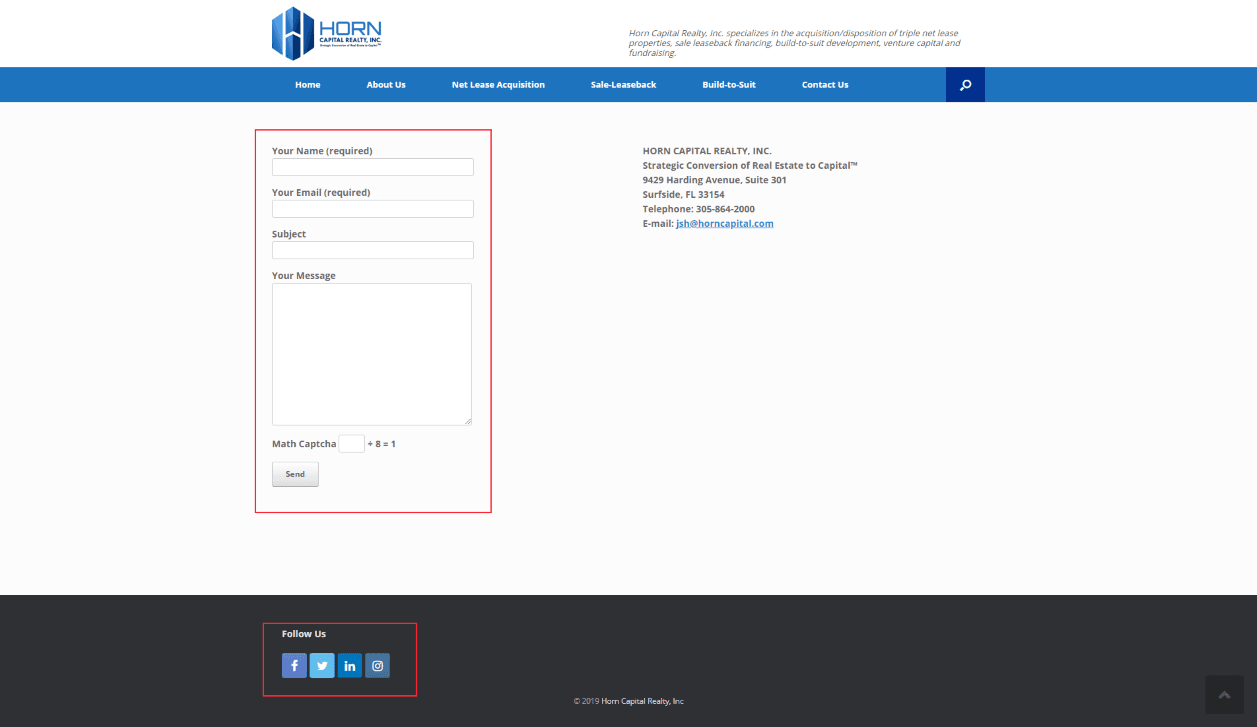Open the Sale-Leaseback menu item
This screenshot has width=1257, height=727.
(624, 85)
